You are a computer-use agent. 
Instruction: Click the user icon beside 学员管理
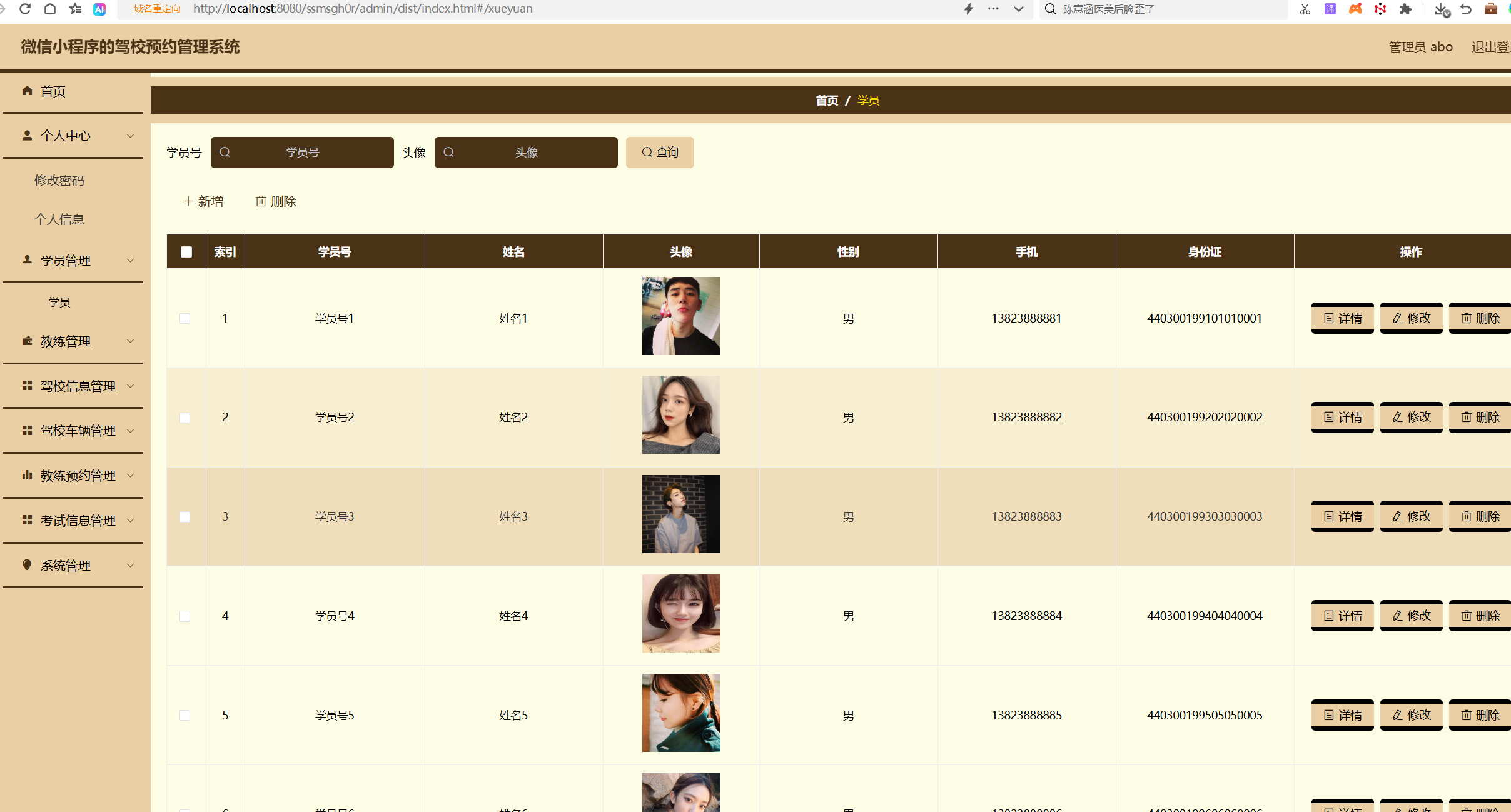(x=27, y=260)
